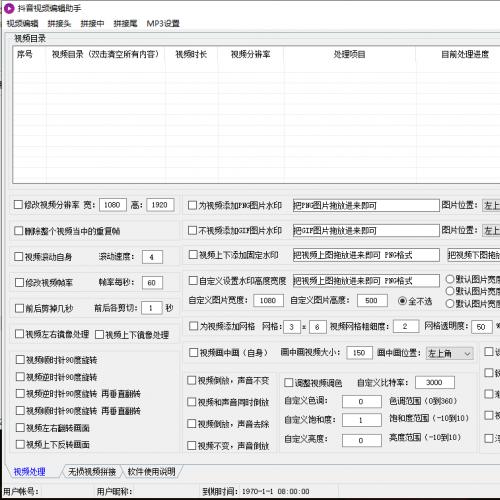
Task: Toggle 前后剪掉几秒 checkbox
Action: [19, 308]
